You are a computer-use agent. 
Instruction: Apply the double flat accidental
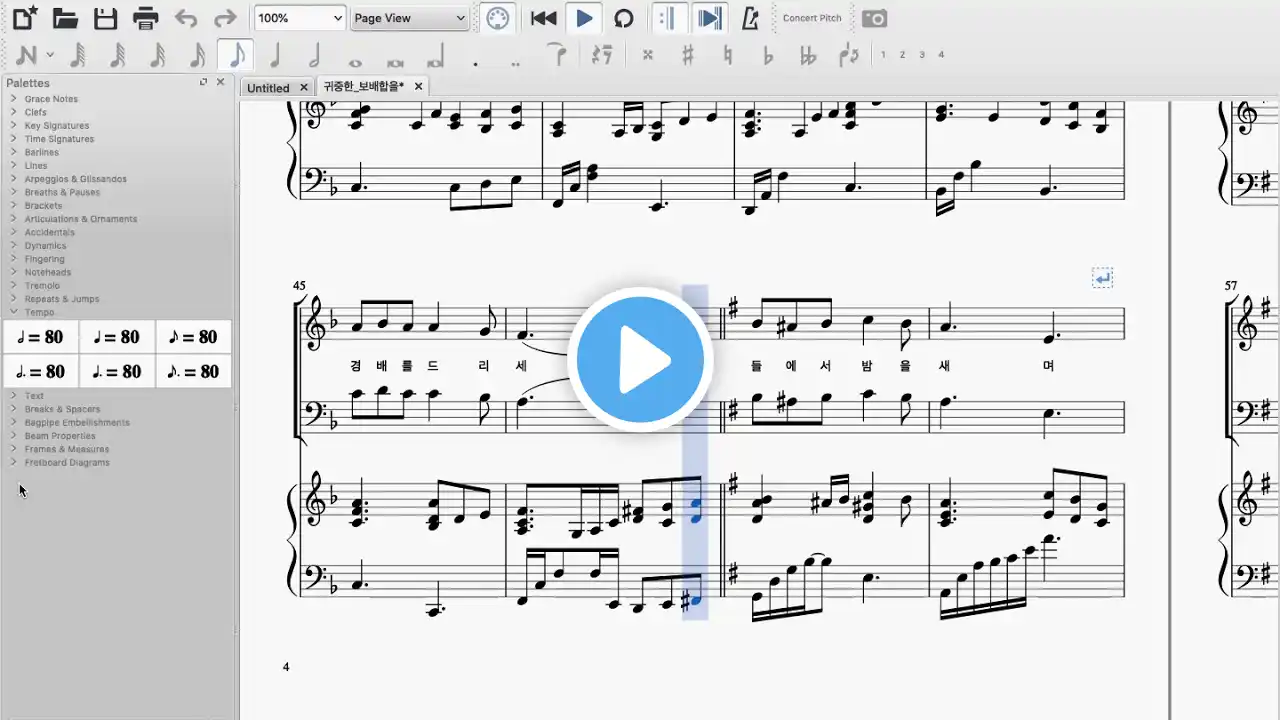808,55
